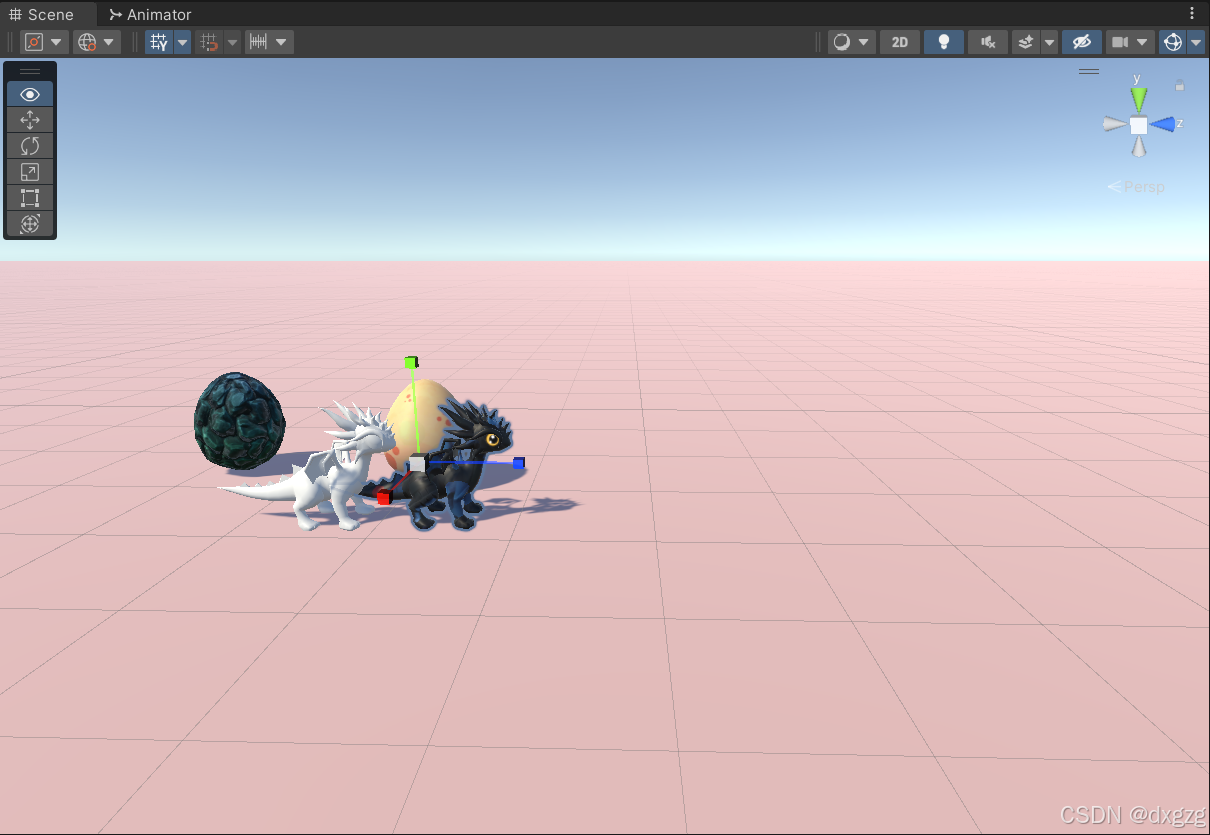Click the red X-axis gizmo handle

pos(384,497)
